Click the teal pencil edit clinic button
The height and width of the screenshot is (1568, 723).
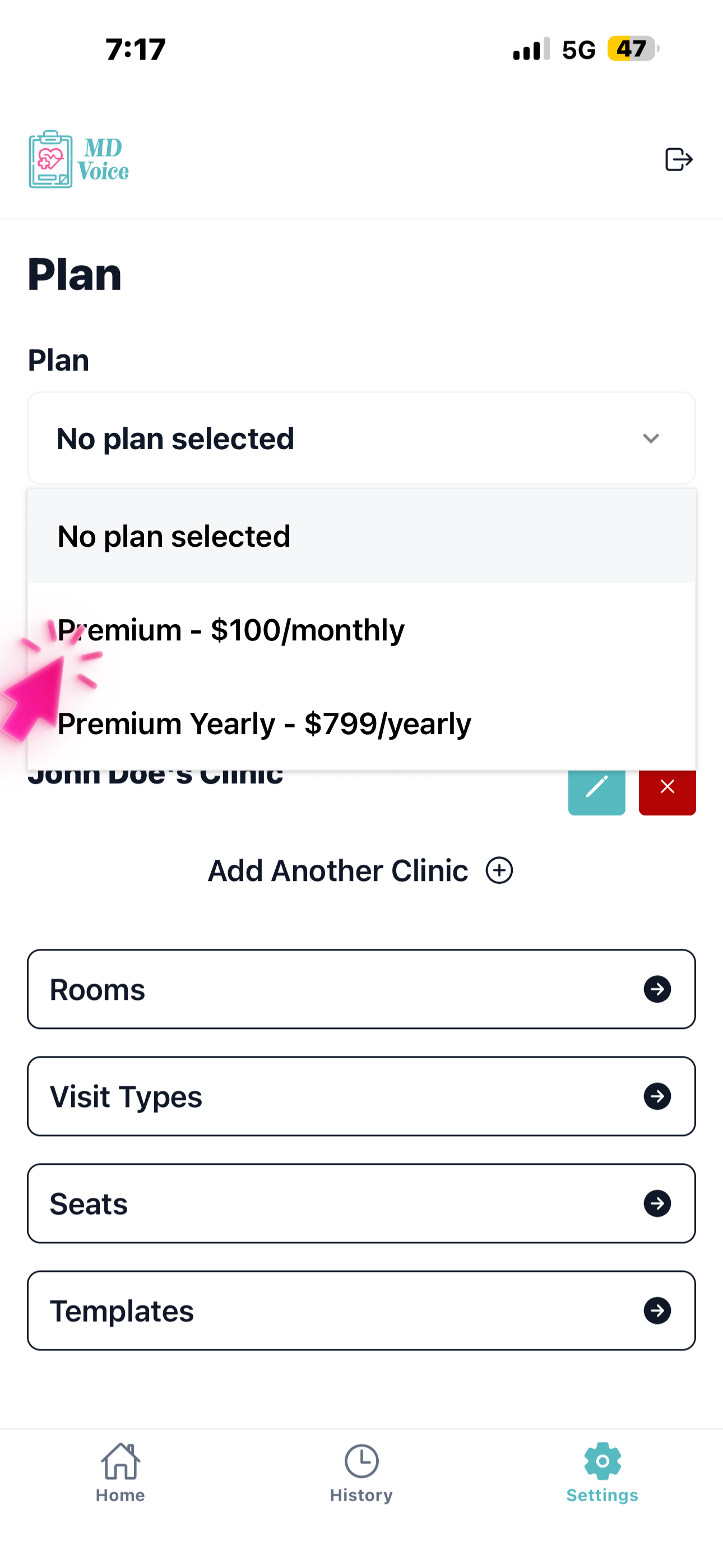[596, 790]
